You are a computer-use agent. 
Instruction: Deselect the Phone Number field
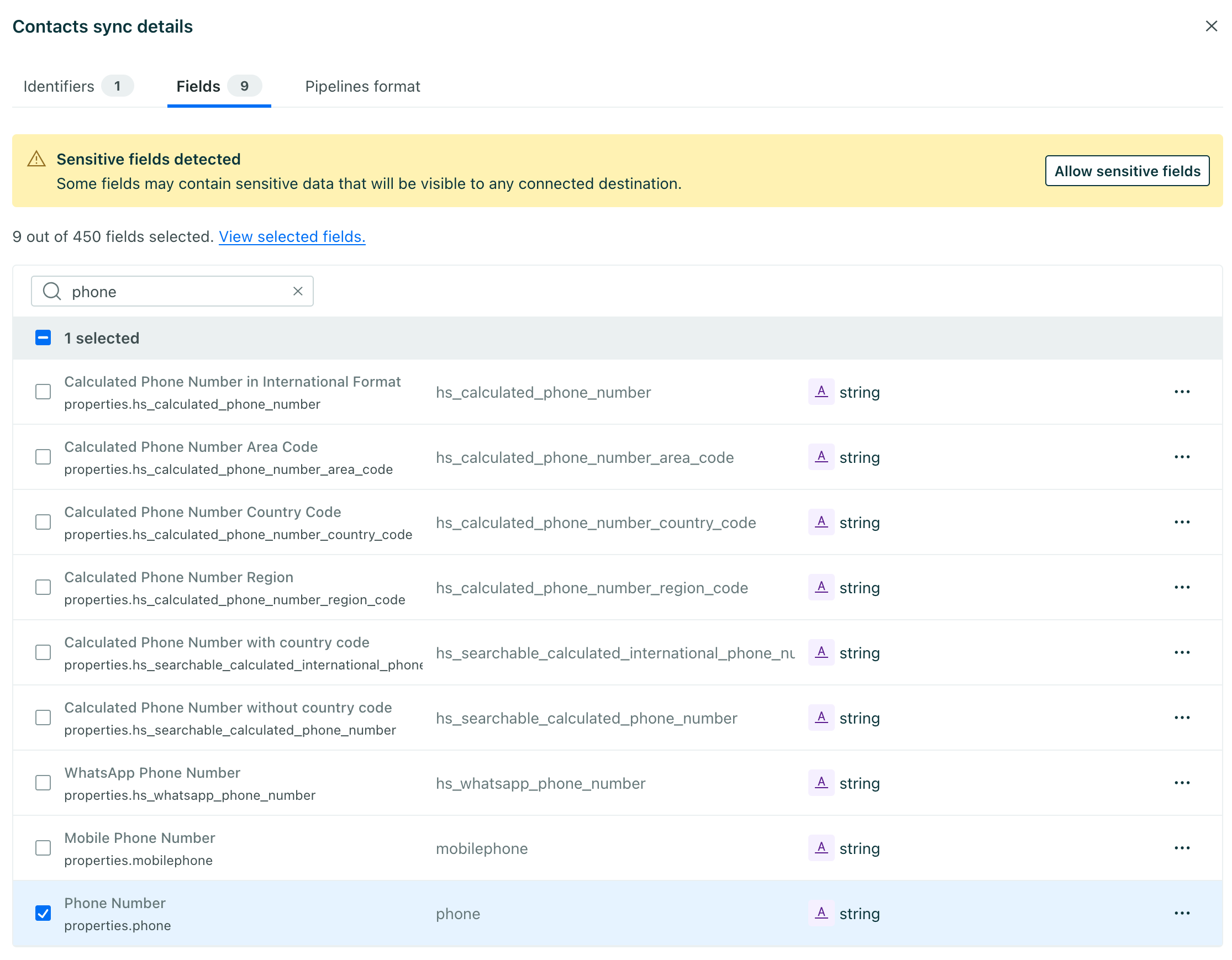(x=43, y=912)
